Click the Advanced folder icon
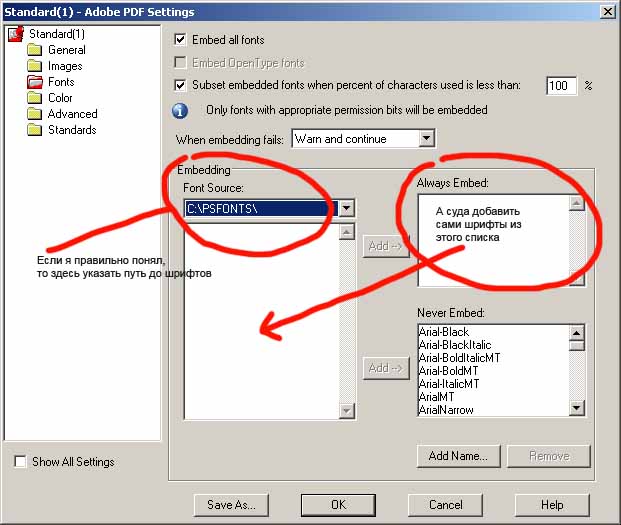The height and width of the screenshot is (525, 621). [35, 114]
